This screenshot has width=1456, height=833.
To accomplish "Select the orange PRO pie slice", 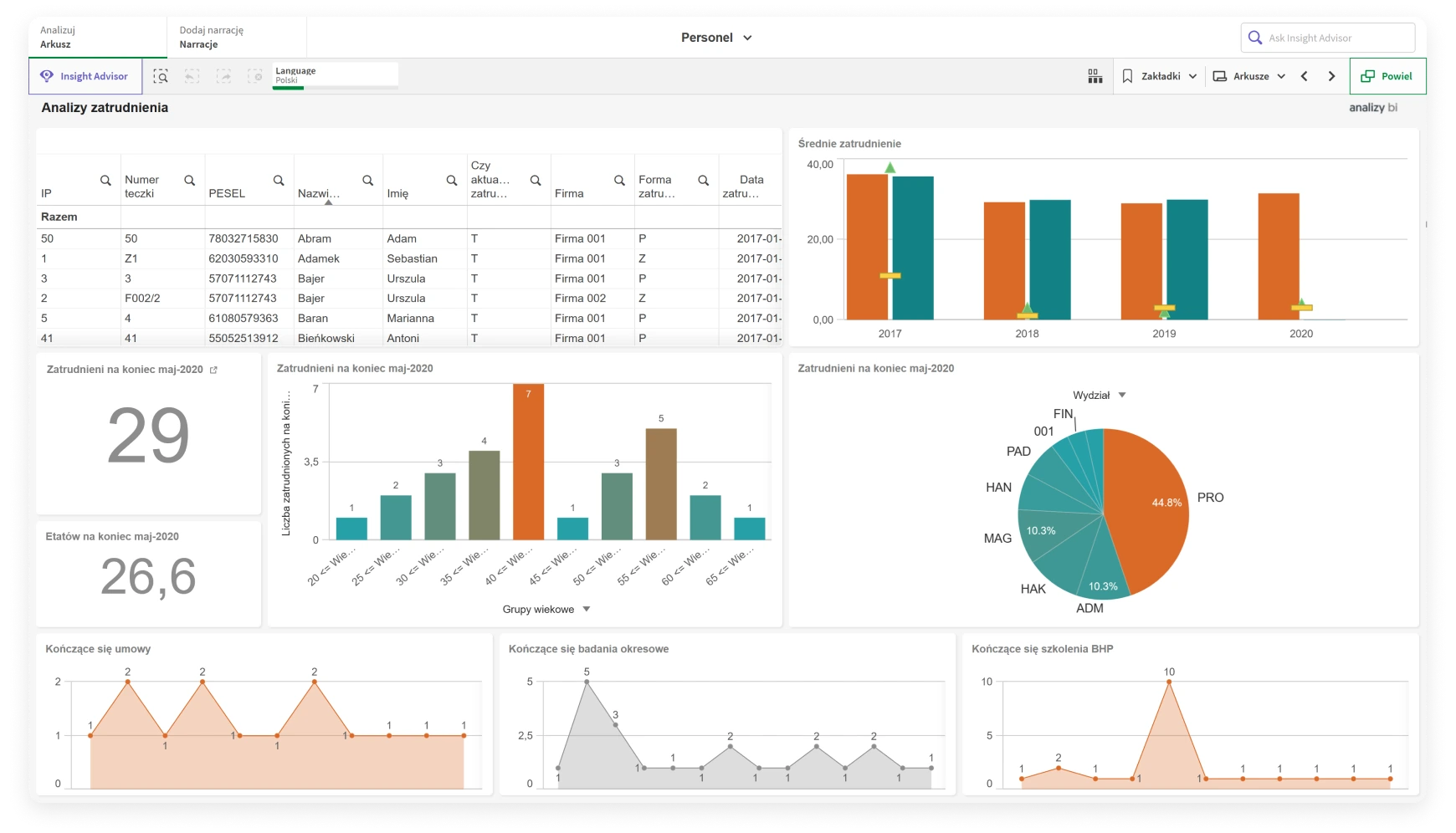I will click(x=1146, y=510).
